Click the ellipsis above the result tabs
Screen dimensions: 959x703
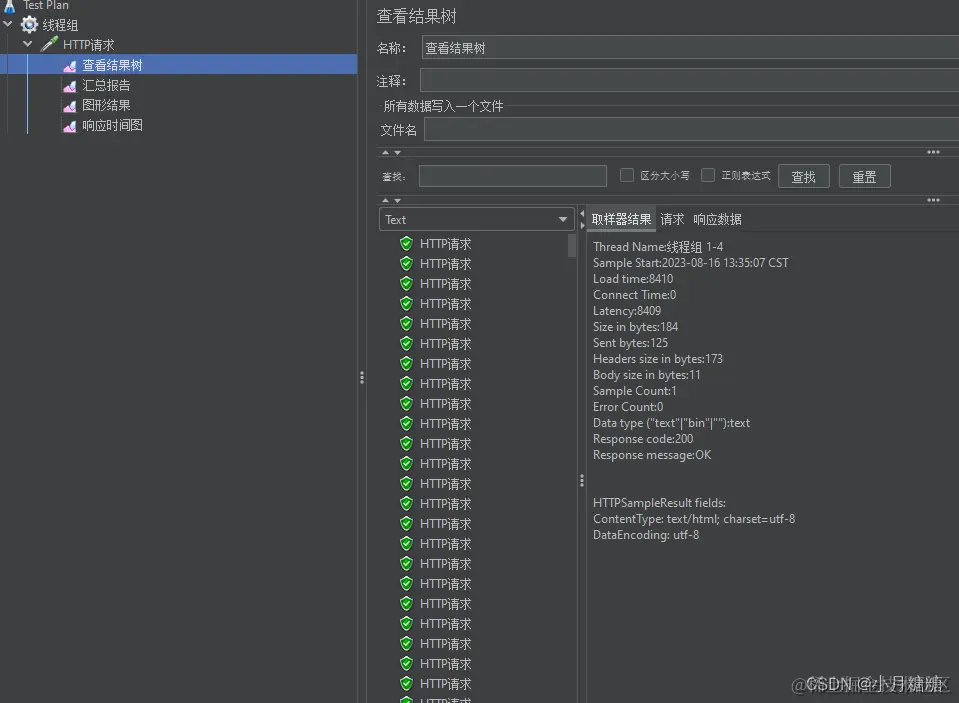[x=933, y=199]
